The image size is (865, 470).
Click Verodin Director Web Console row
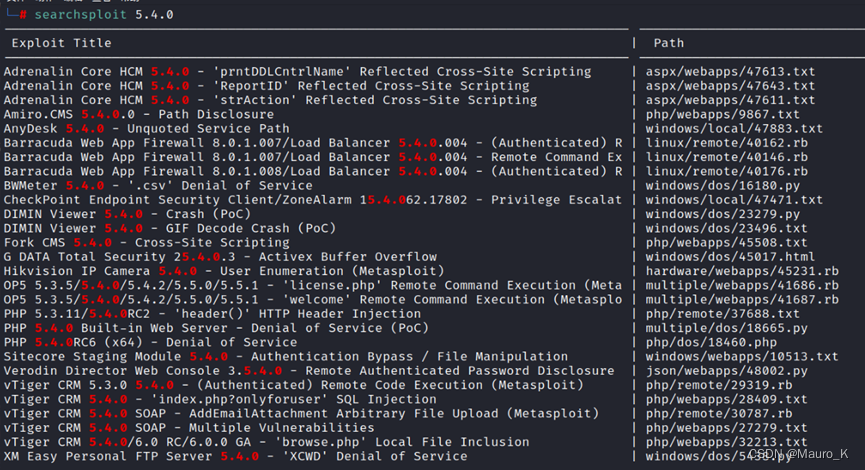[x=309, y=372]
